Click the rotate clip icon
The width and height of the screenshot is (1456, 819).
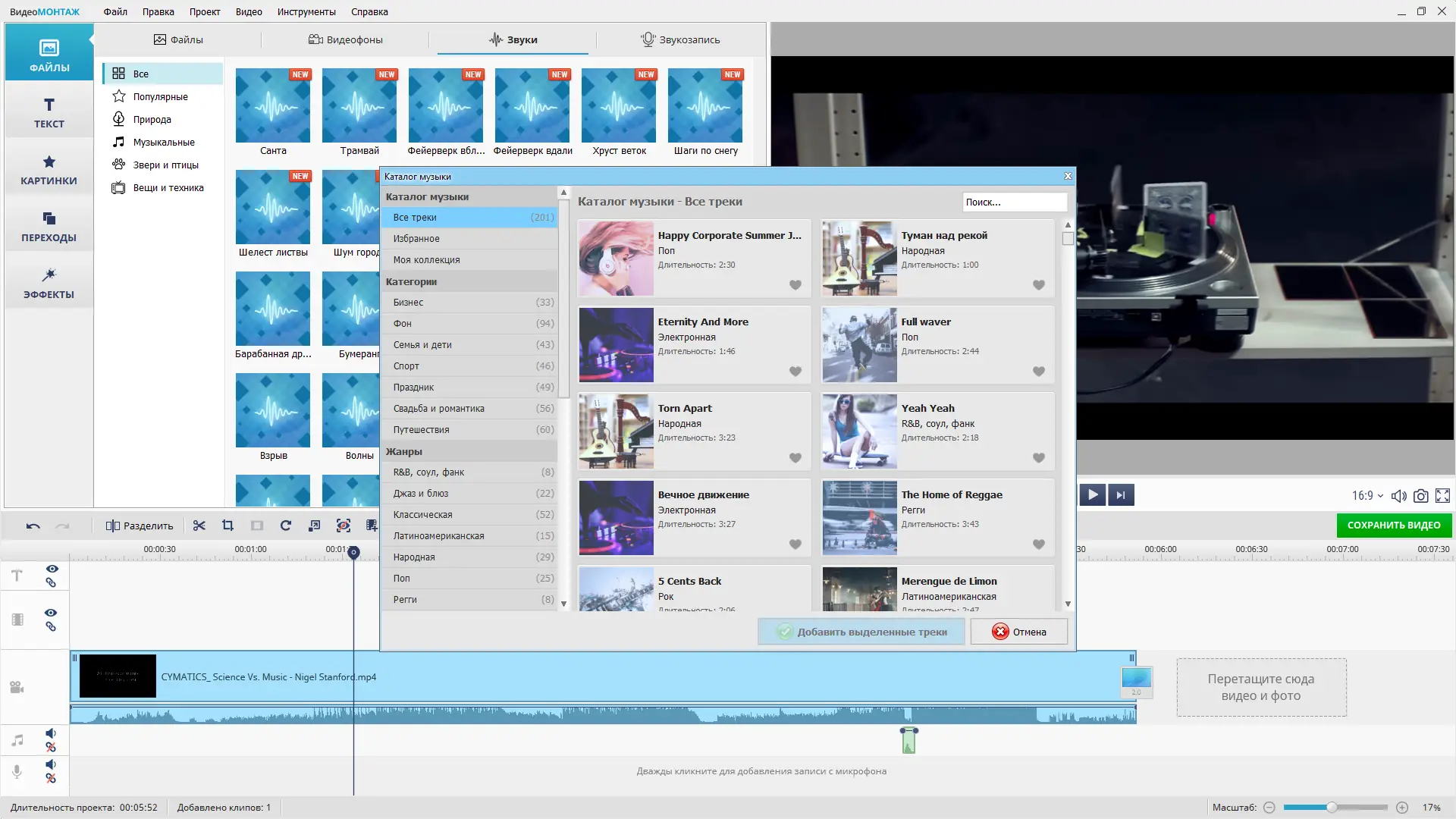pyautogui.click(x=286, y=526)
